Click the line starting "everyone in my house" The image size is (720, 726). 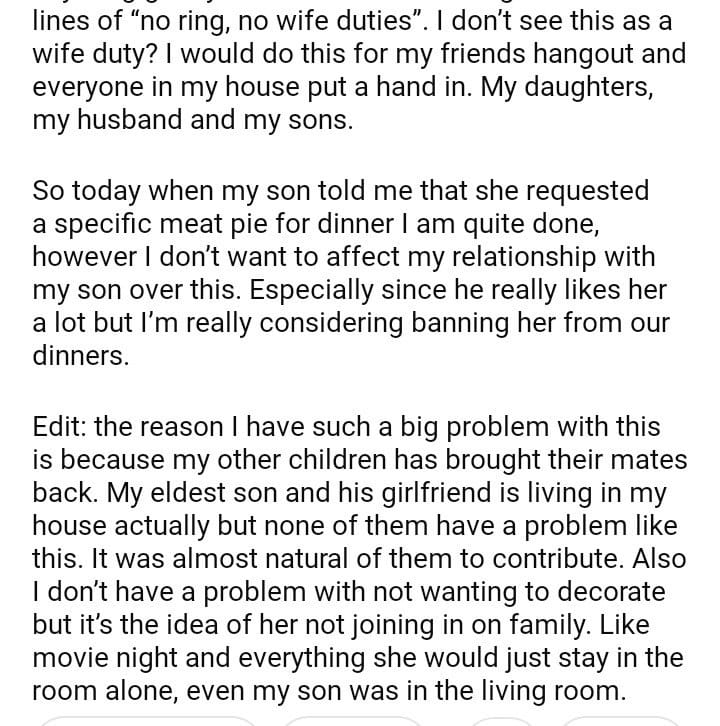[343, 86]
